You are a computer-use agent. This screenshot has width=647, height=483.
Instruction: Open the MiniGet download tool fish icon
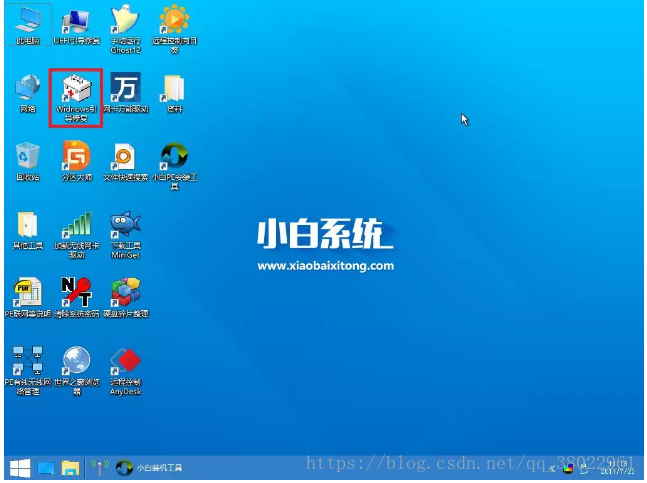coord(125,235)
